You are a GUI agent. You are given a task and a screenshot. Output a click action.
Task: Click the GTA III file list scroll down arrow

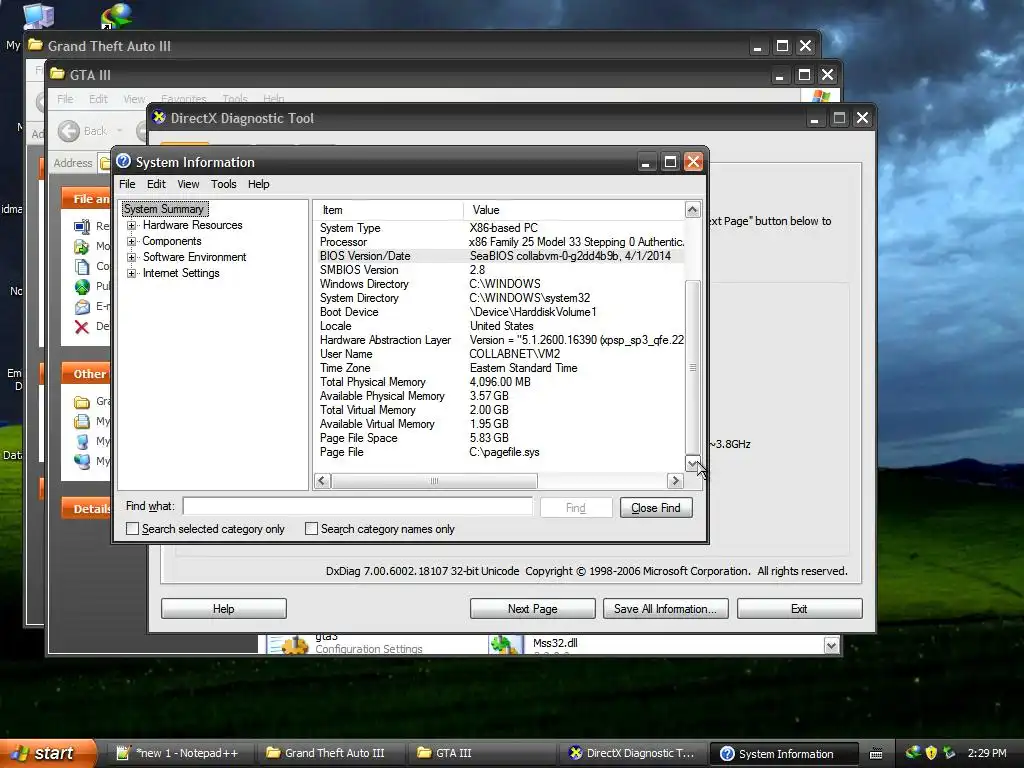tap(831, 646)
